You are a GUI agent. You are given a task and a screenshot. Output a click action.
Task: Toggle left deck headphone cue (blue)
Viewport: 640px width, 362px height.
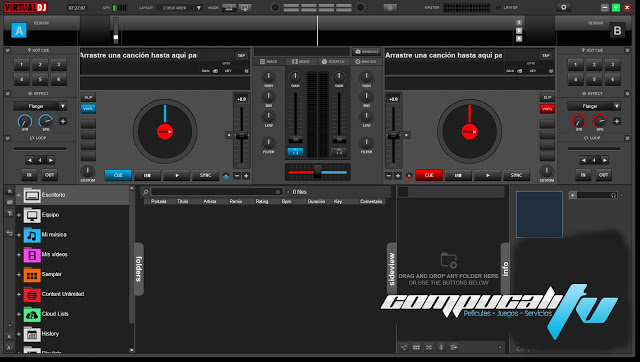click(x=295, y=152)
